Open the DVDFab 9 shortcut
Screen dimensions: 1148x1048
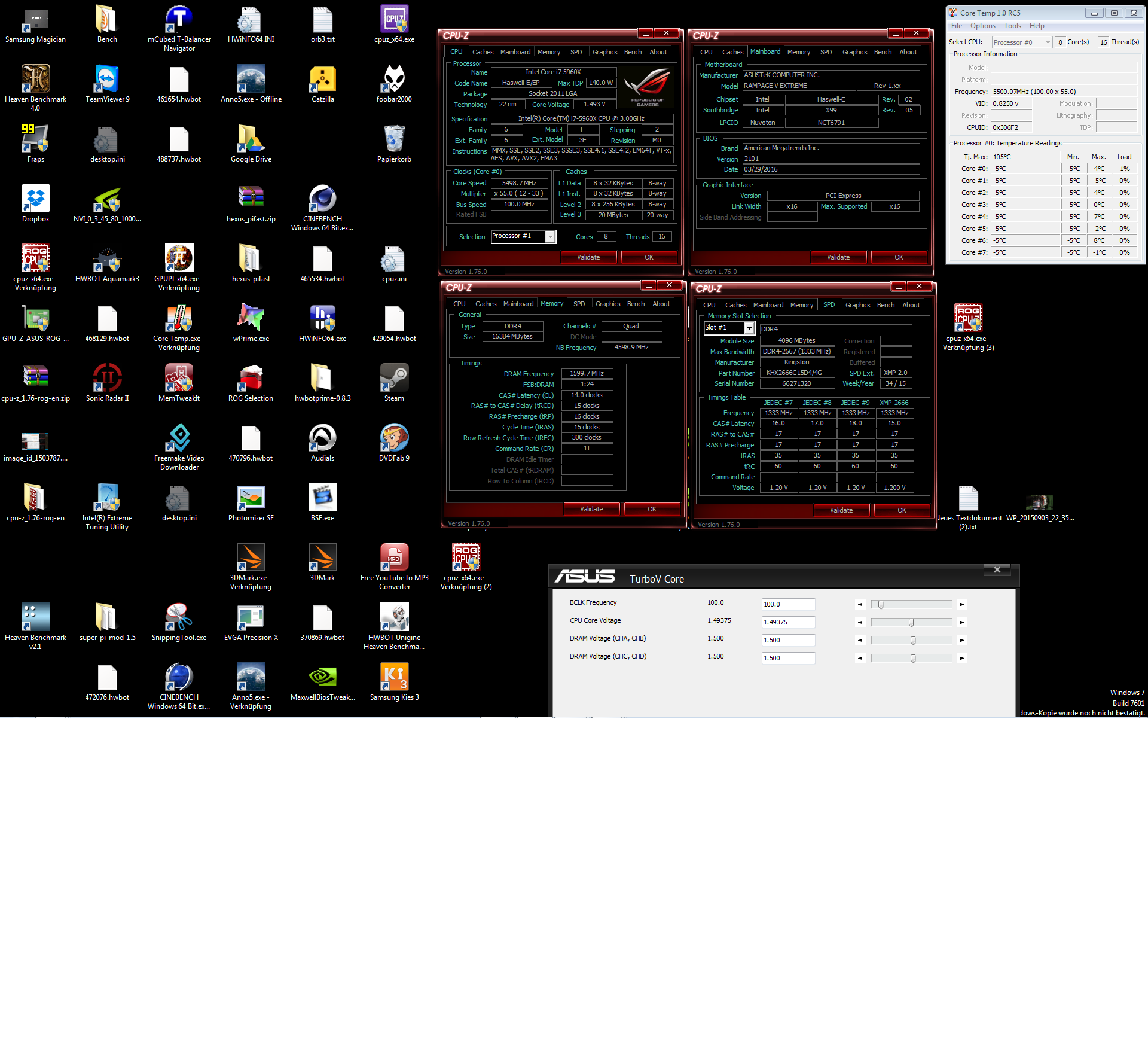coord(394,443)
